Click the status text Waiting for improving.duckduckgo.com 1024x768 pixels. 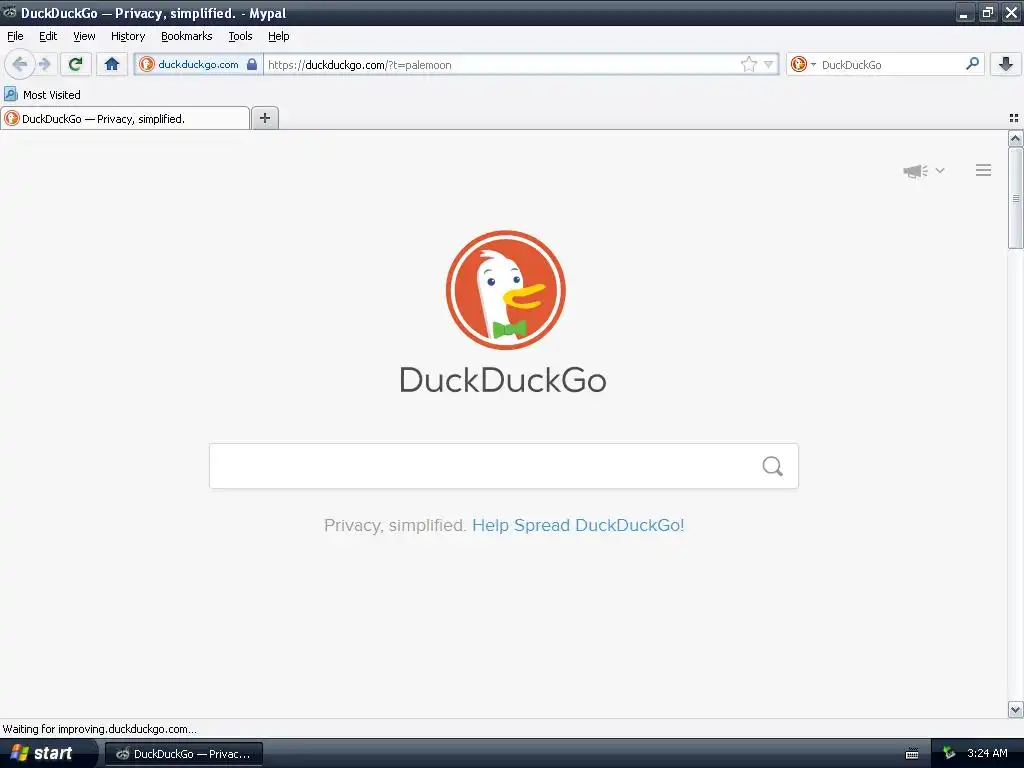[99, 729]
